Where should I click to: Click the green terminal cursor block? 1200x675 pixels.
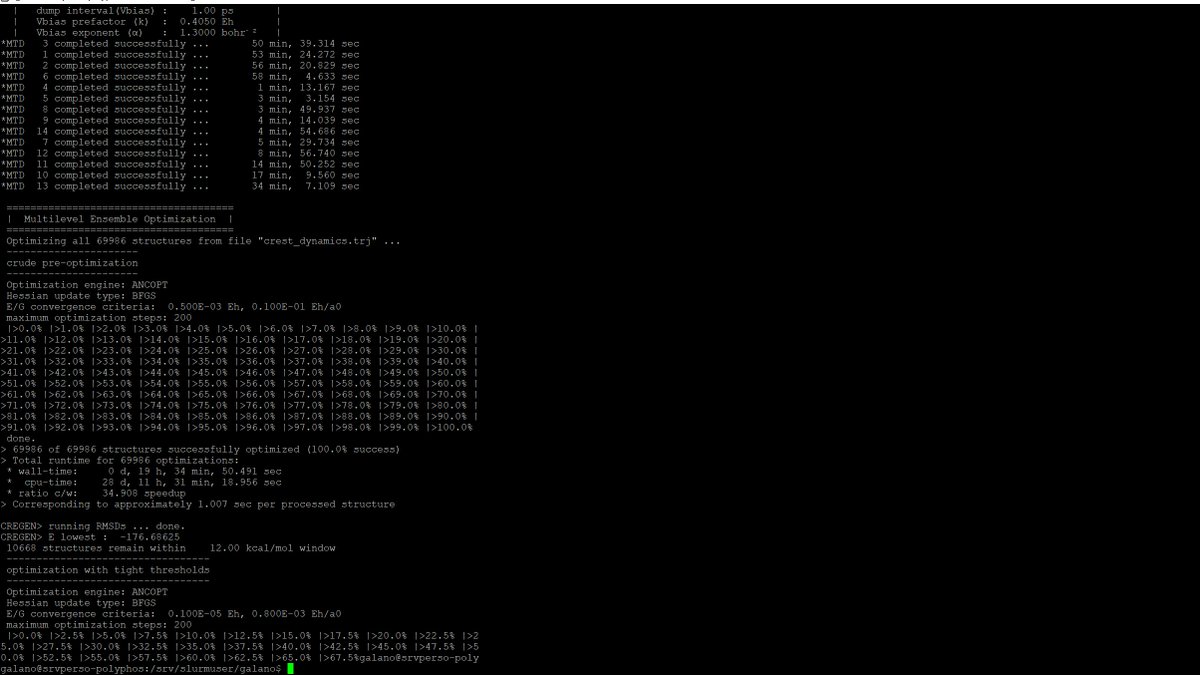[x=291, y=669]
